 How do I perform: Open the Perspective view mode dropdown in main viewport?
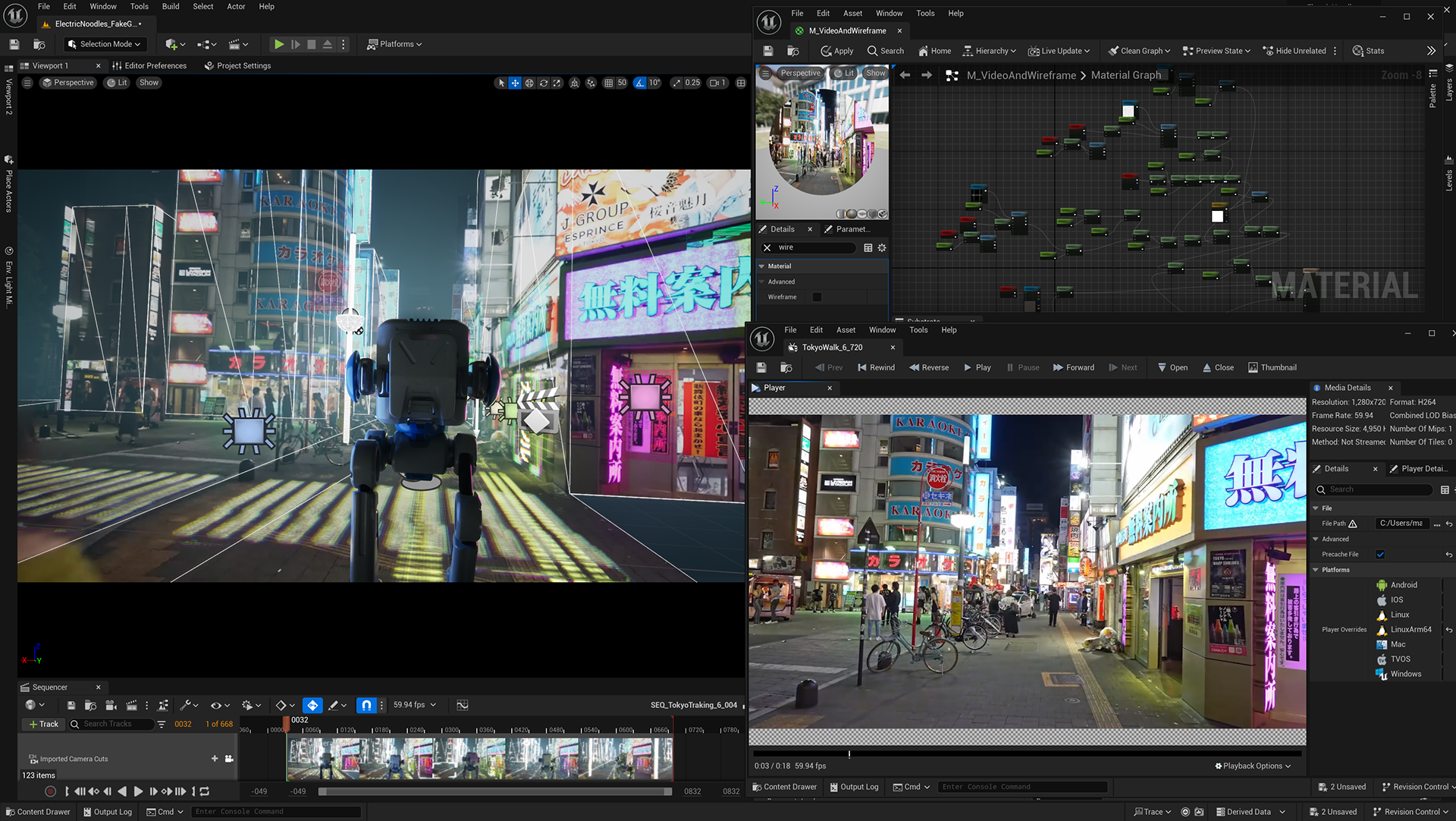pos(68,83)
